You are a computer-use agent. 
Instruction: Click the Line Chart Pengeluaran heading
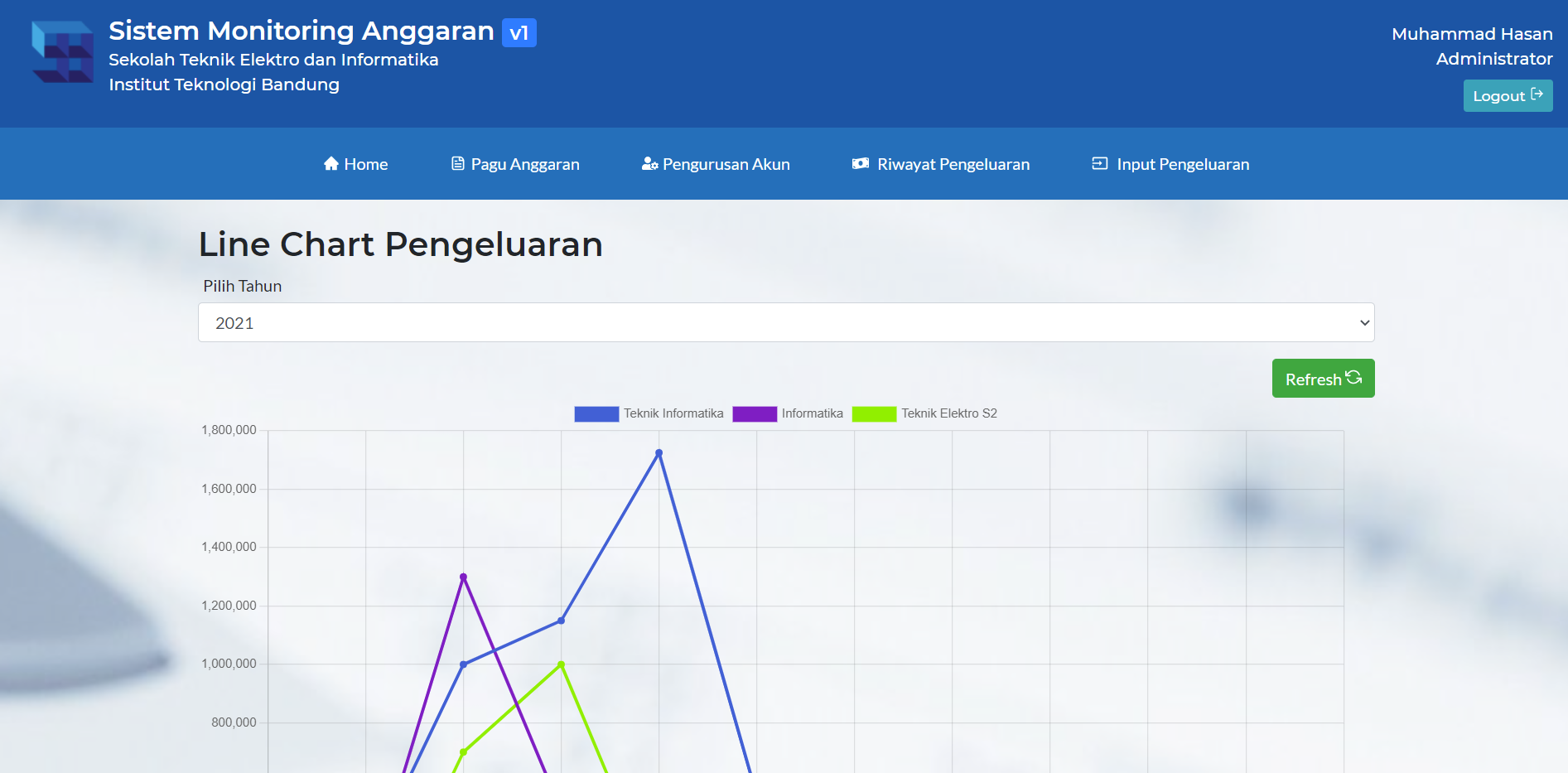pyautogui.click(x=401, y=244)
